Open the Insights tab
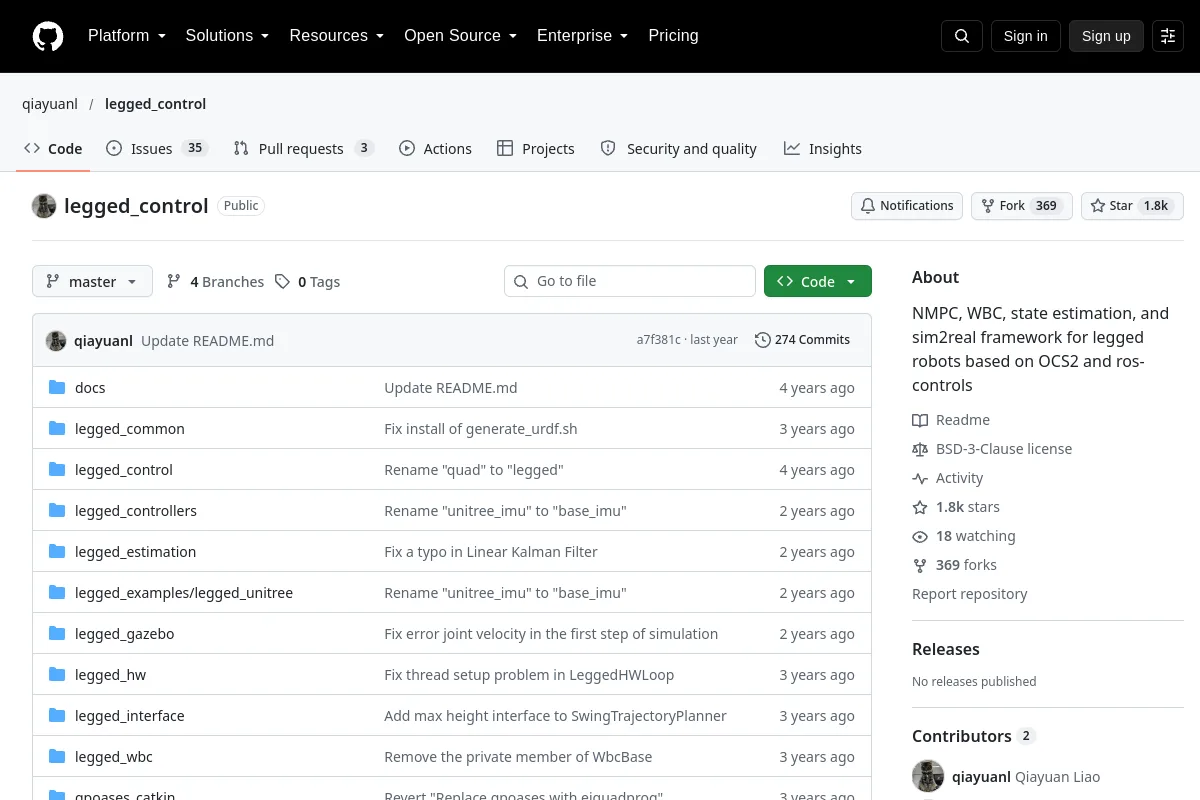 point(823,149)
